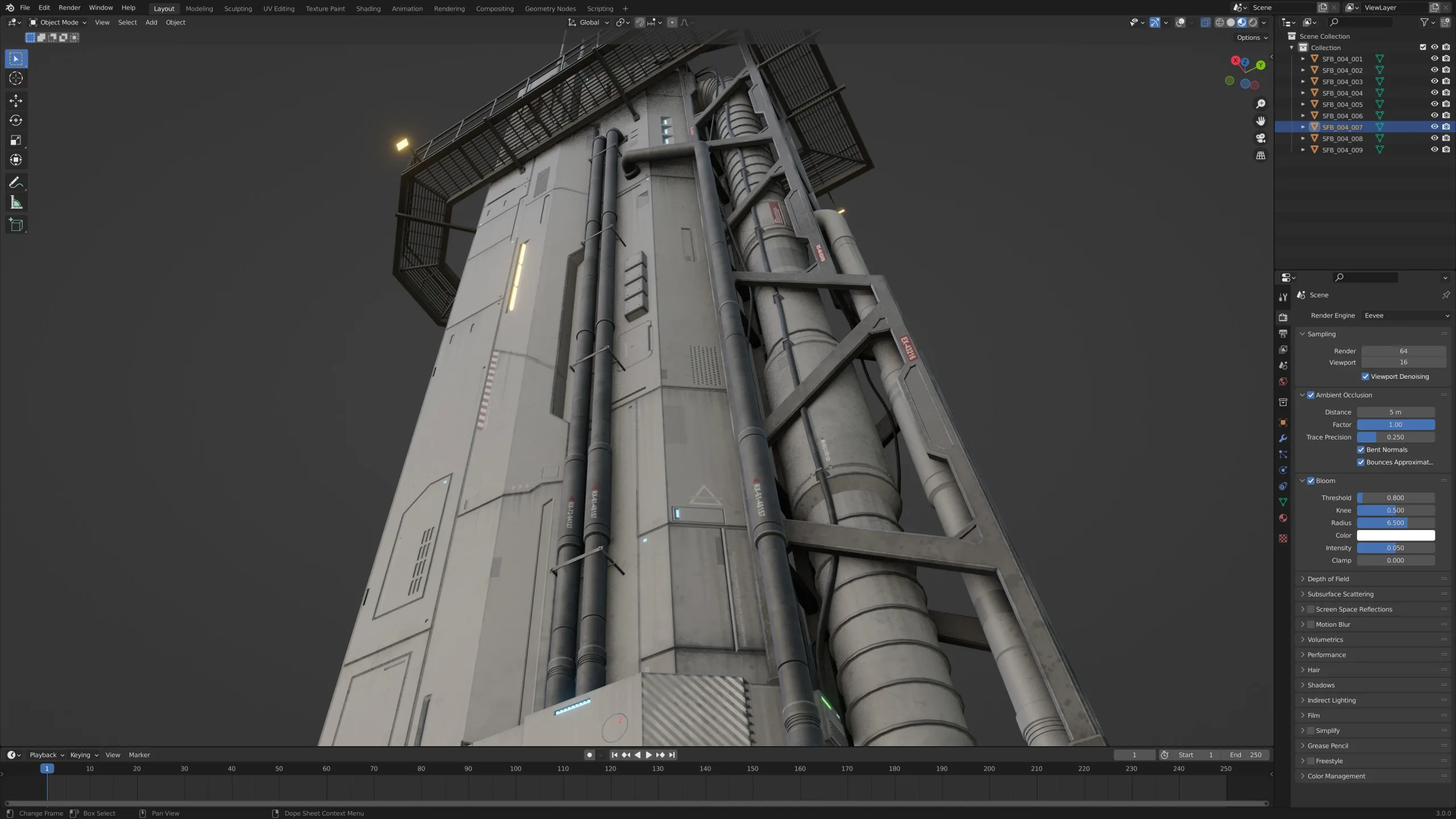Open the Render Engine dropdown

[x=1406, y=316]
